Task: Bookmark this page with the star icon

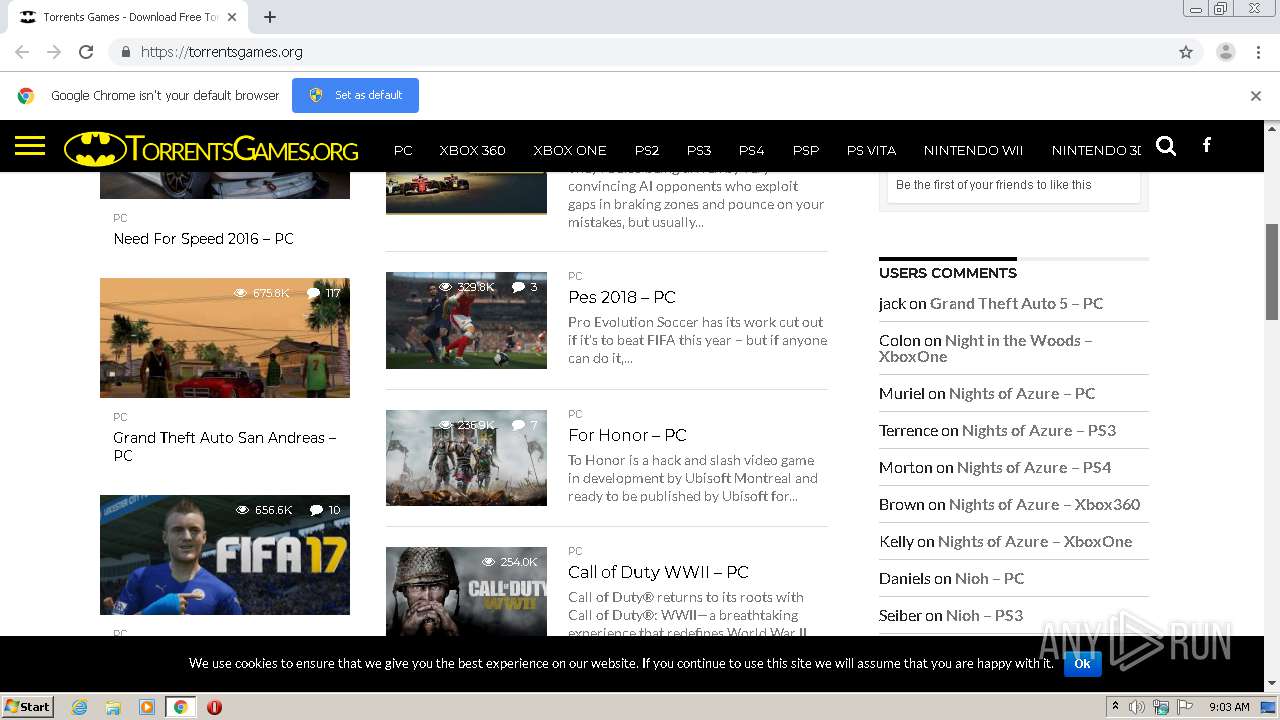Action: [1186, 52]
